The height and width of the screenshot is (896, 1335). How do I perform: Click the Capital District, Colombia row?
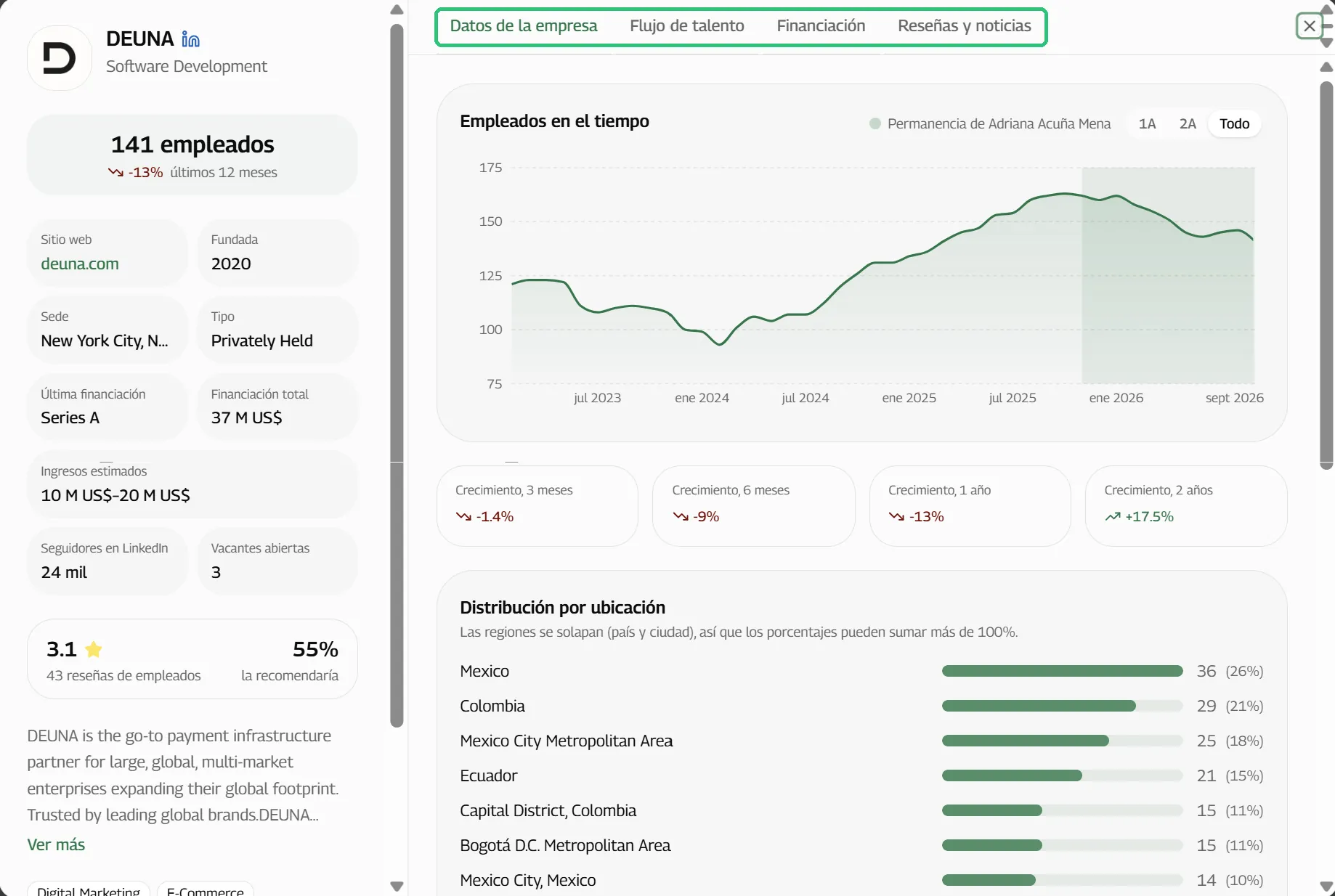pos(861,810)
